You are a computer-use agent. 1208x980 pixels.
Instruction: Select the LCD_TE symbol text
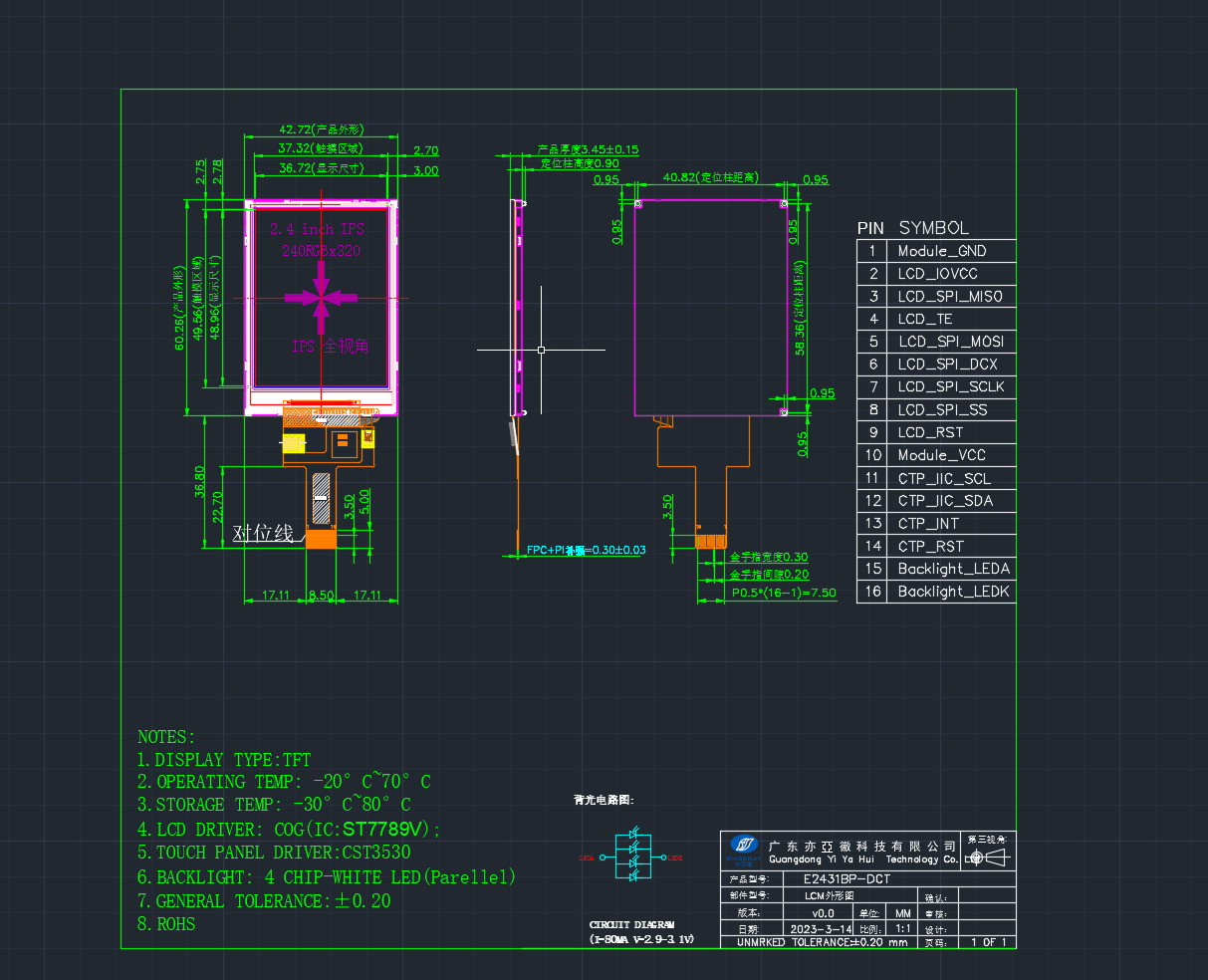click(x=925, y=320)
